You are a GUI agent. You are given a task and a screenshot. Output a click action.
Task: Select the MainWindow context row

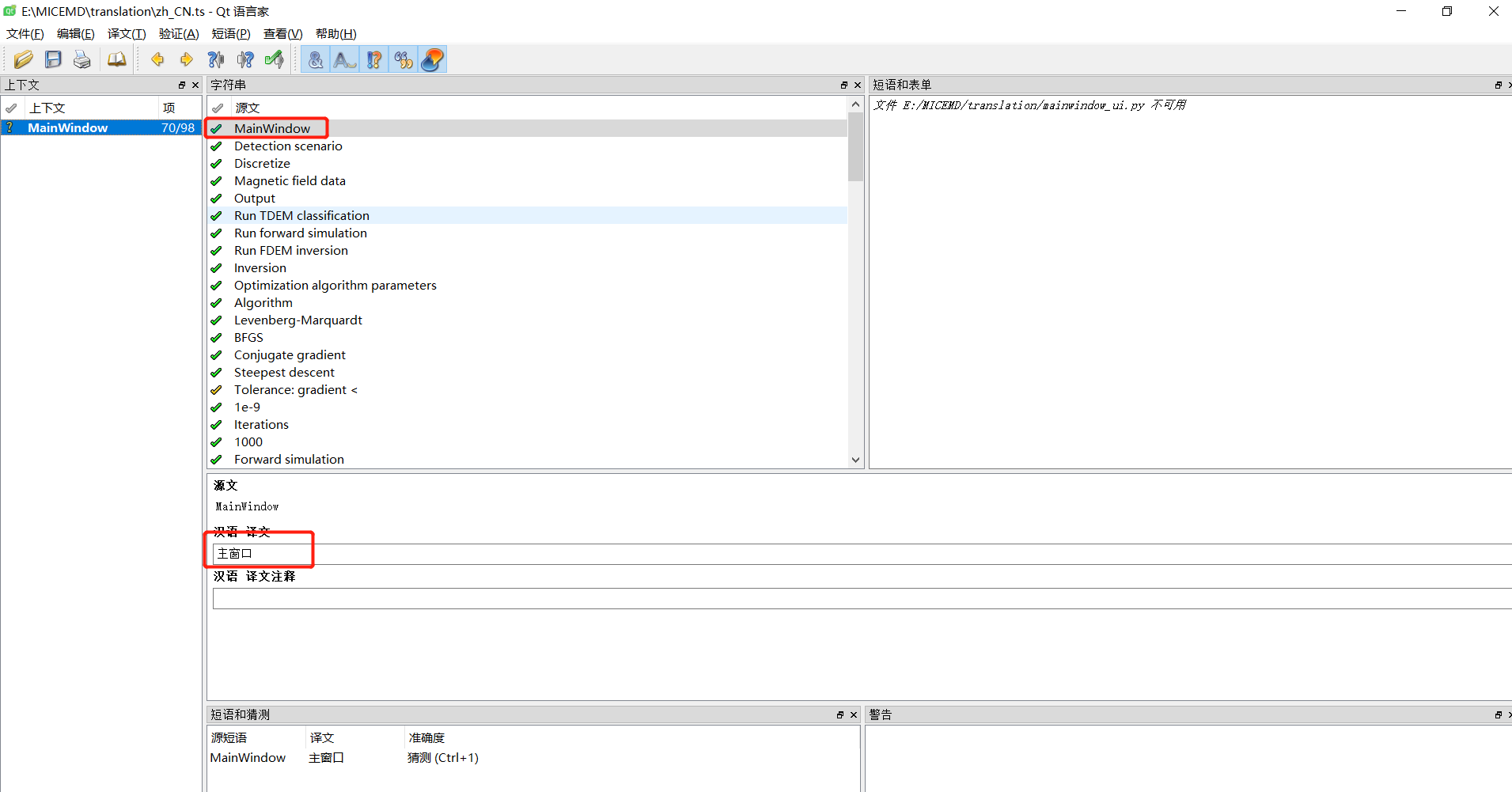tap(101, 127)
